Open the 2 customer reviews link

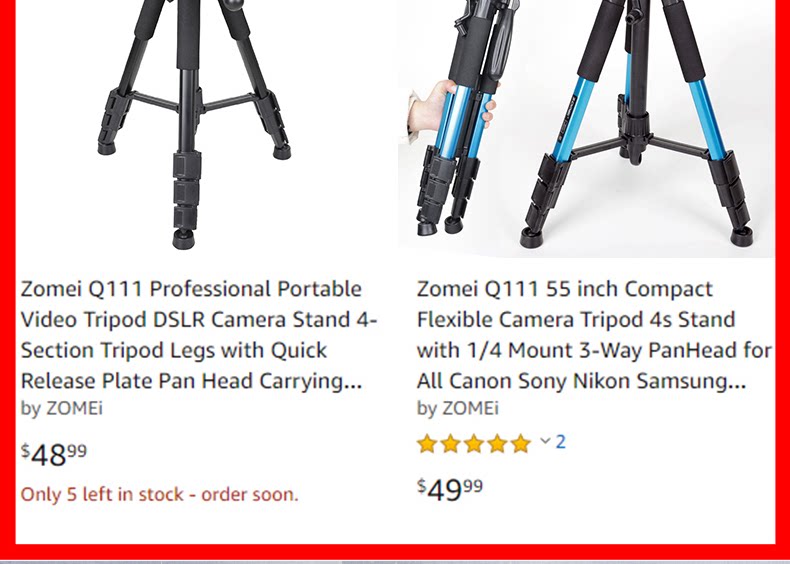(560, 442)
